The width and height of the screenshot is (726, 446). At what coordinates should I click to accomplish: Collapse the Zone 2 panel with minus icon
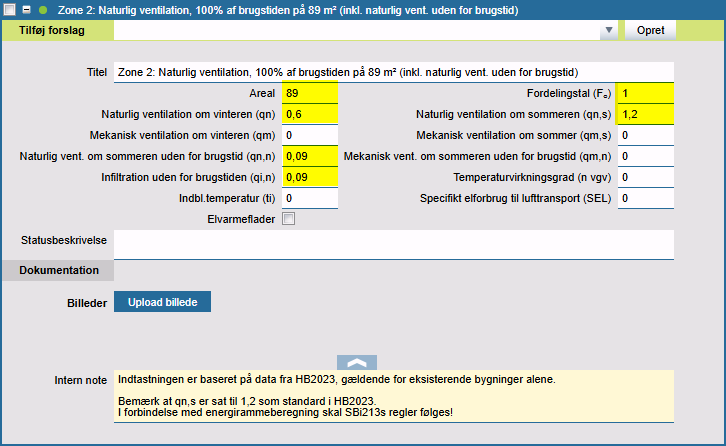coord(27,9)
